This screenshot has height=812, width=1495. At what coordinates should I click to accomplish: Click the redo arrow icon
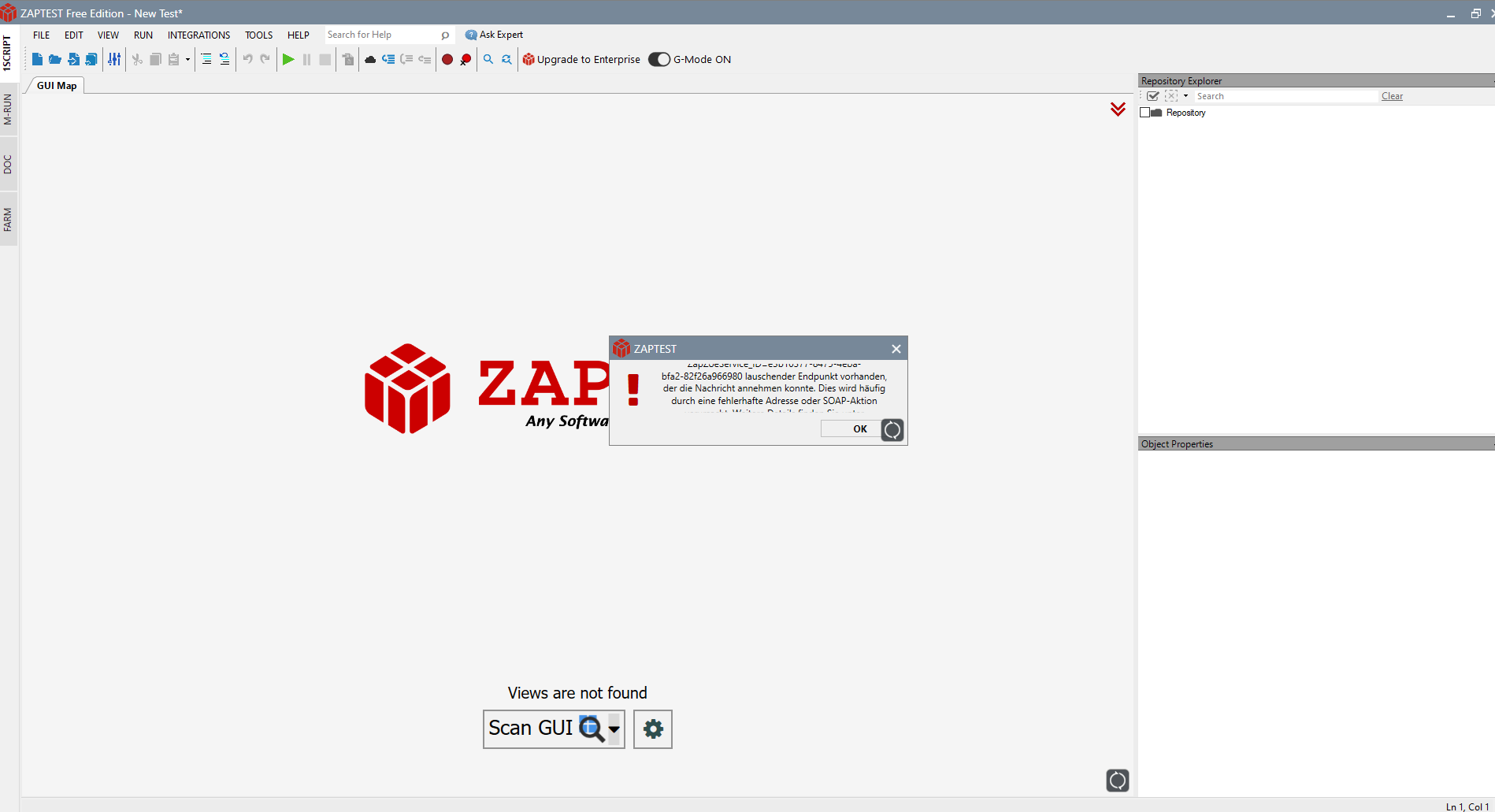click(265, 59)
